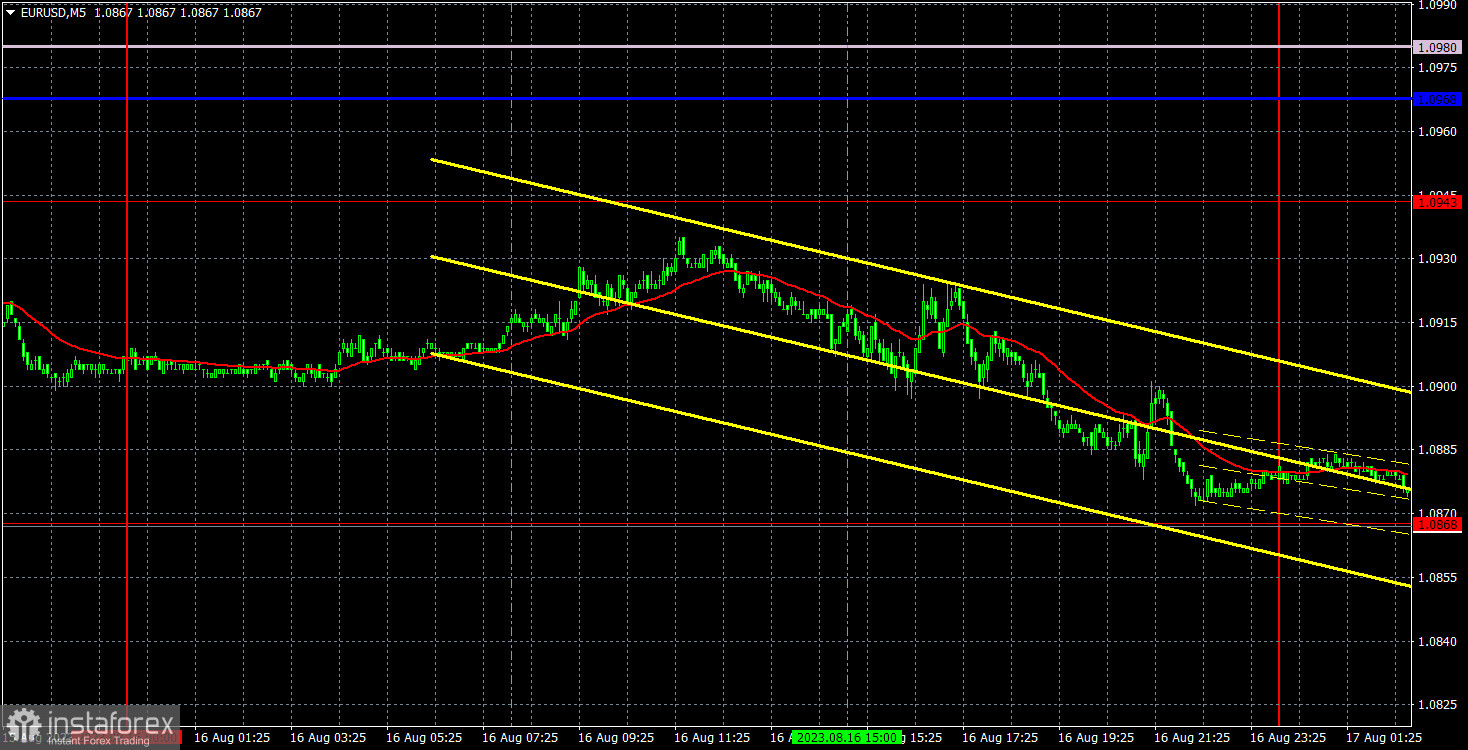Select the upper yellow channel line

pos(920,276)
